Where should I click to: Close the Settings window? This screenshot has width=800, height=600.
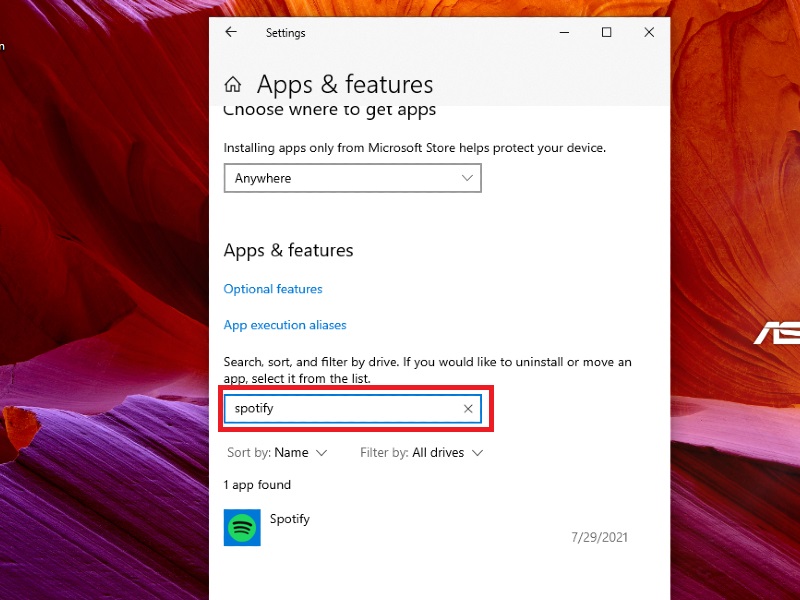coord(649,32)
